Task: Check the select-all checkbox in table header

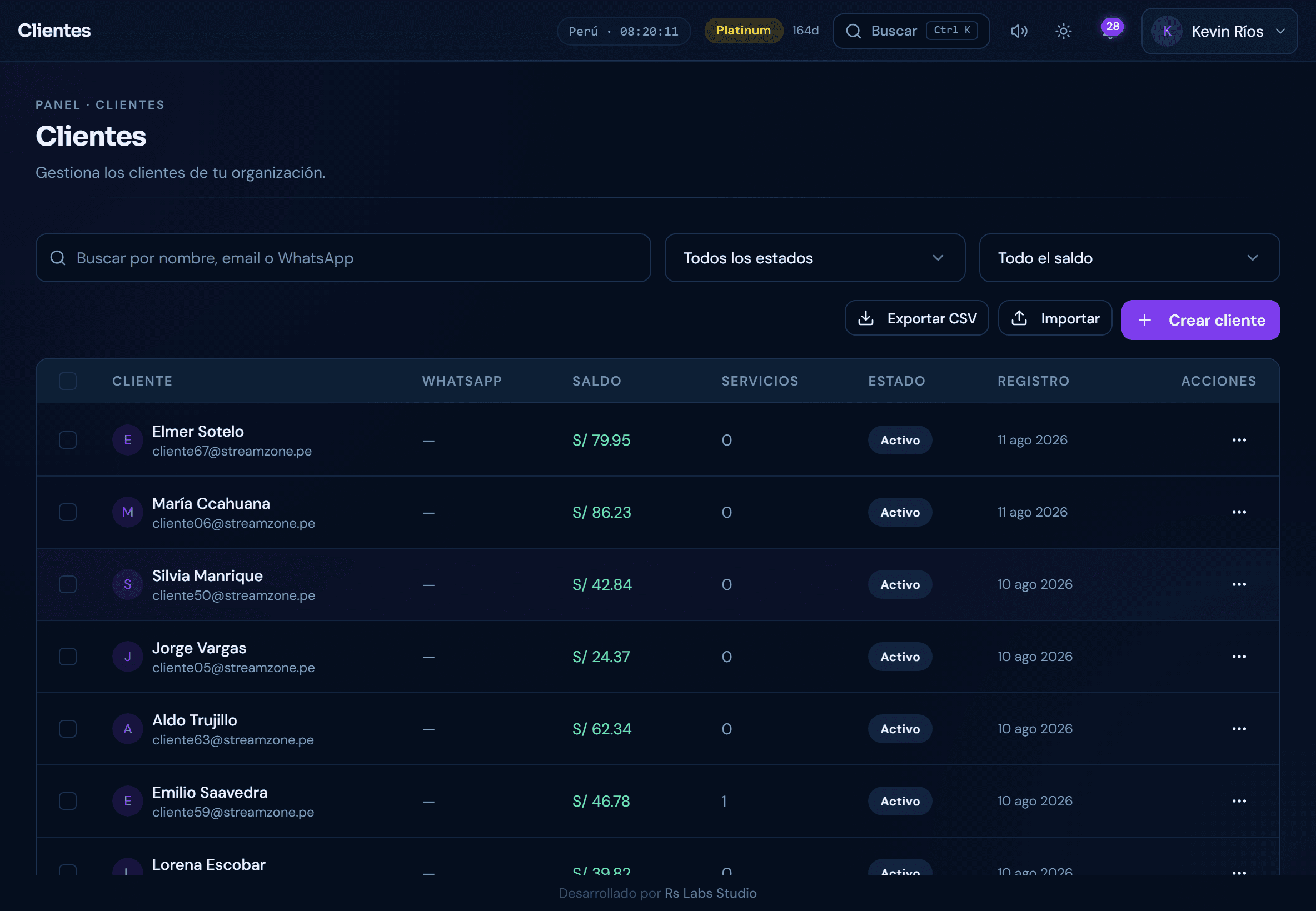Action: click(x=68, y=381)
